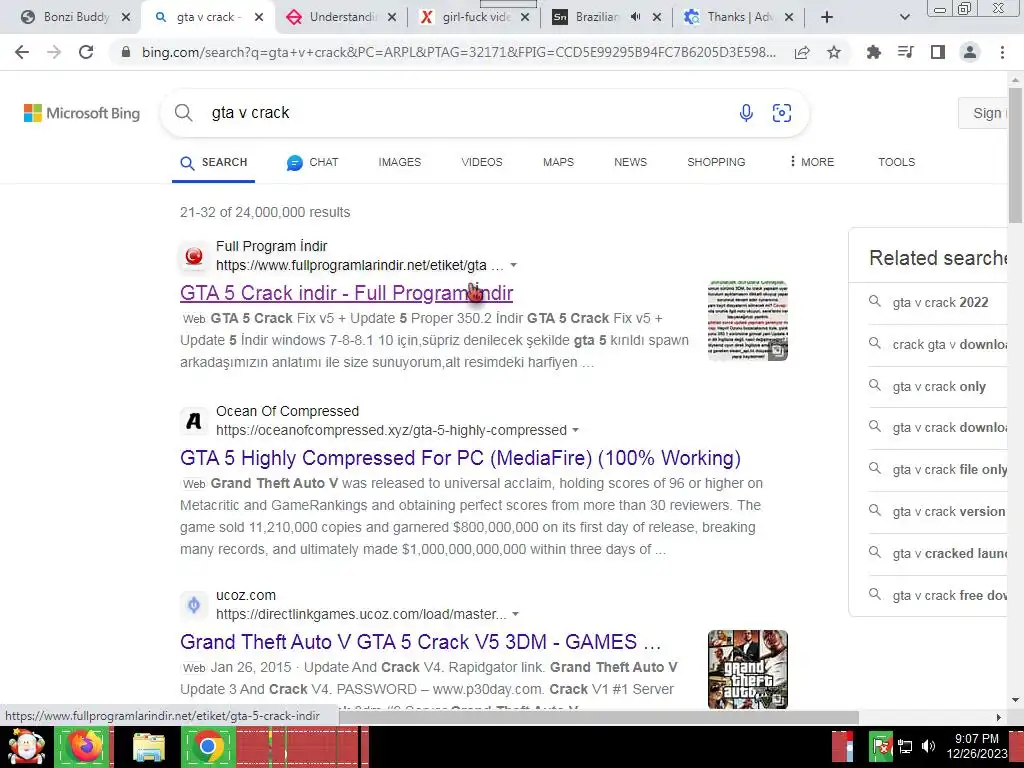Select the MAPS search tab
The height and width of the screenshot is (768, 1024).
pyautogui.click(x=558, y=162)
